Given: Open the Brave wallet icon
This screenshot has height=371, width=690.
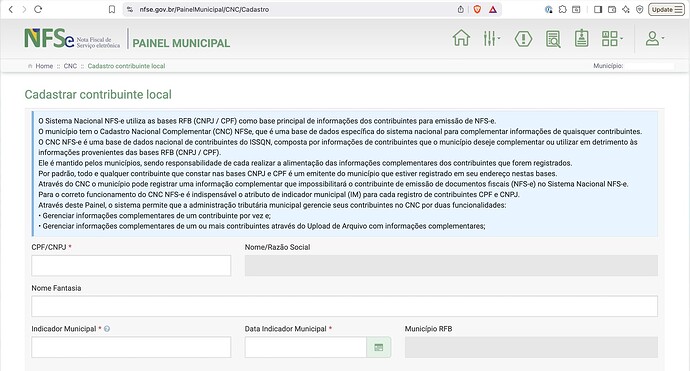Looking at the screenshot, I should point(612,9).
